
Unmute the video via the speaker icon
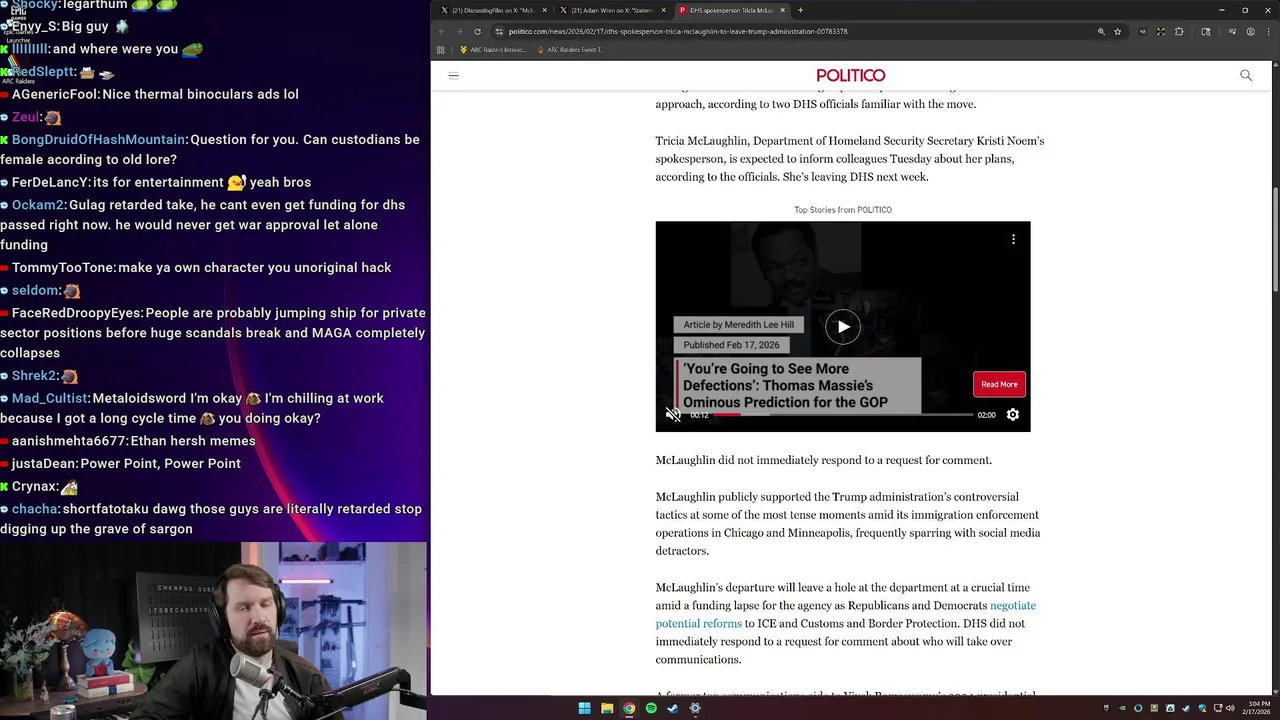point(673,414)
